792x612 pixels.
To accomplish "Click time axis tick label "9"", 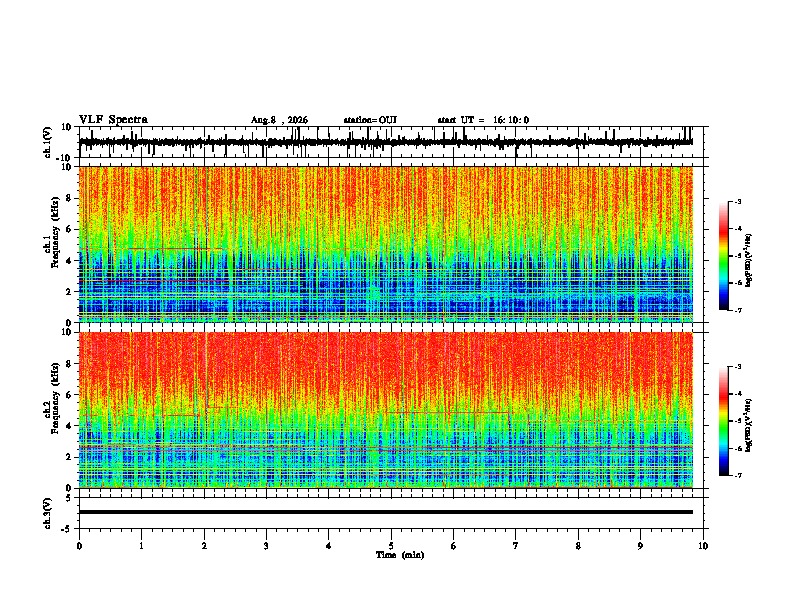I will point(640,546).
